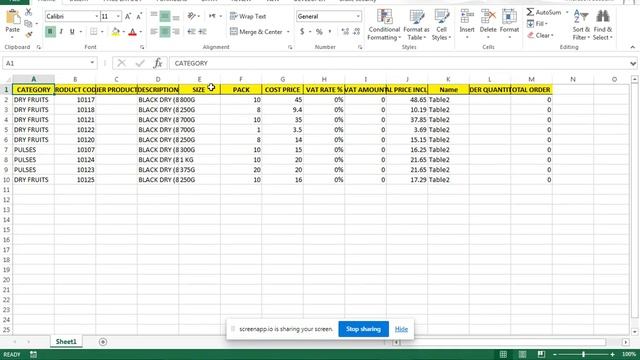Open the Clear eraser menu
This screenshot has width=640, height=360.
[540, 36]
